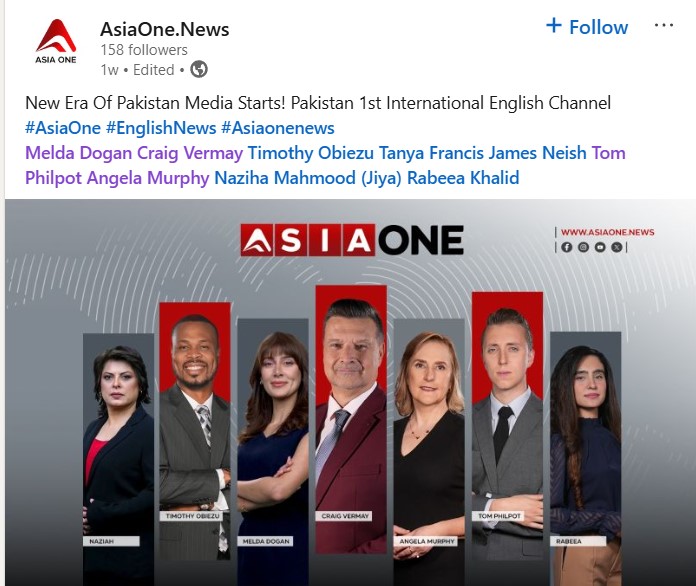Open Melda Dogan's tagged profile

click(x=79, y=153)
